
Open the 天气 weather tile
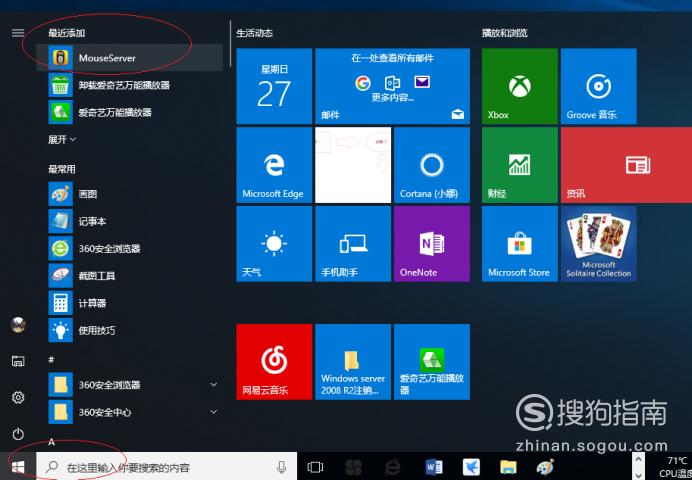(274, 244)
